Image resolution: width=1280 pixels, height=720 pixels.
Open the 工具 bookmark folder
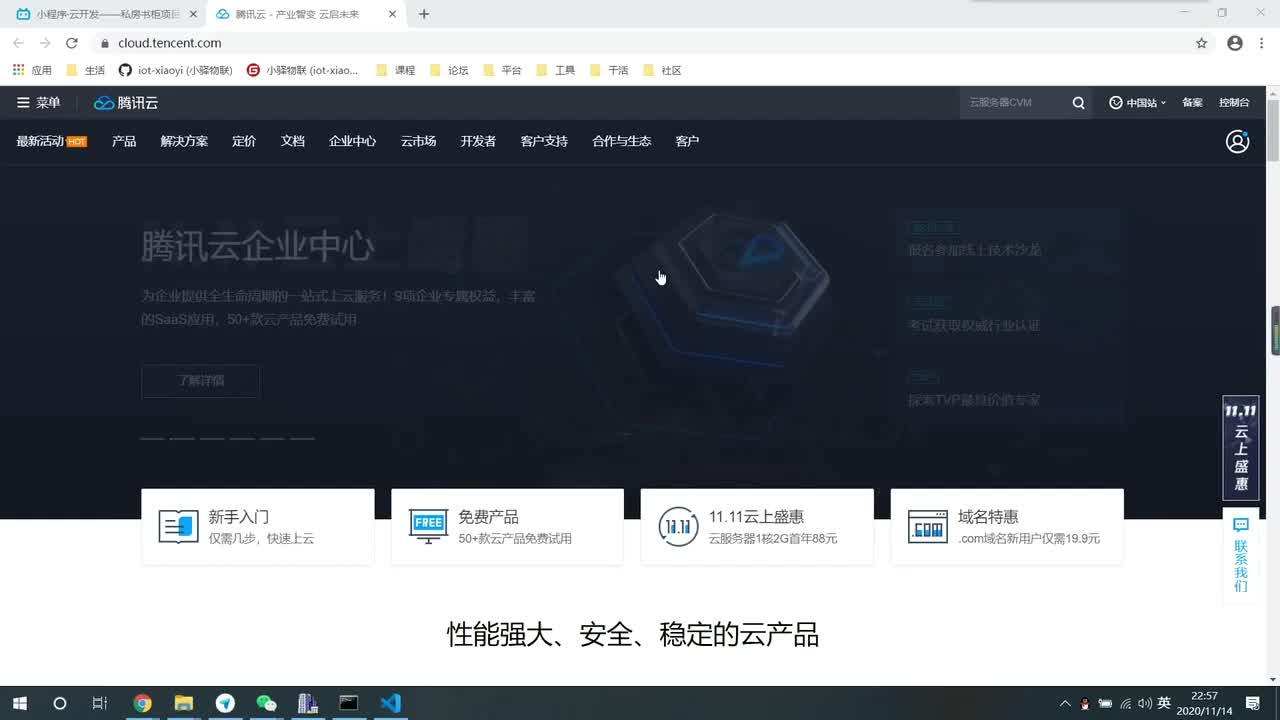click(x=555, y=70)
